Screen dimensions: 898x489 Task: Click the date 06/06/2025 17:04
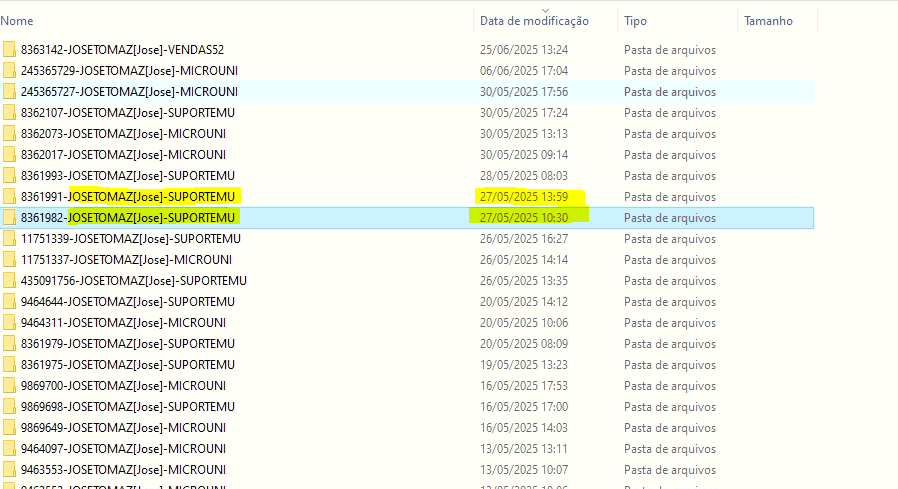(524, 71)
